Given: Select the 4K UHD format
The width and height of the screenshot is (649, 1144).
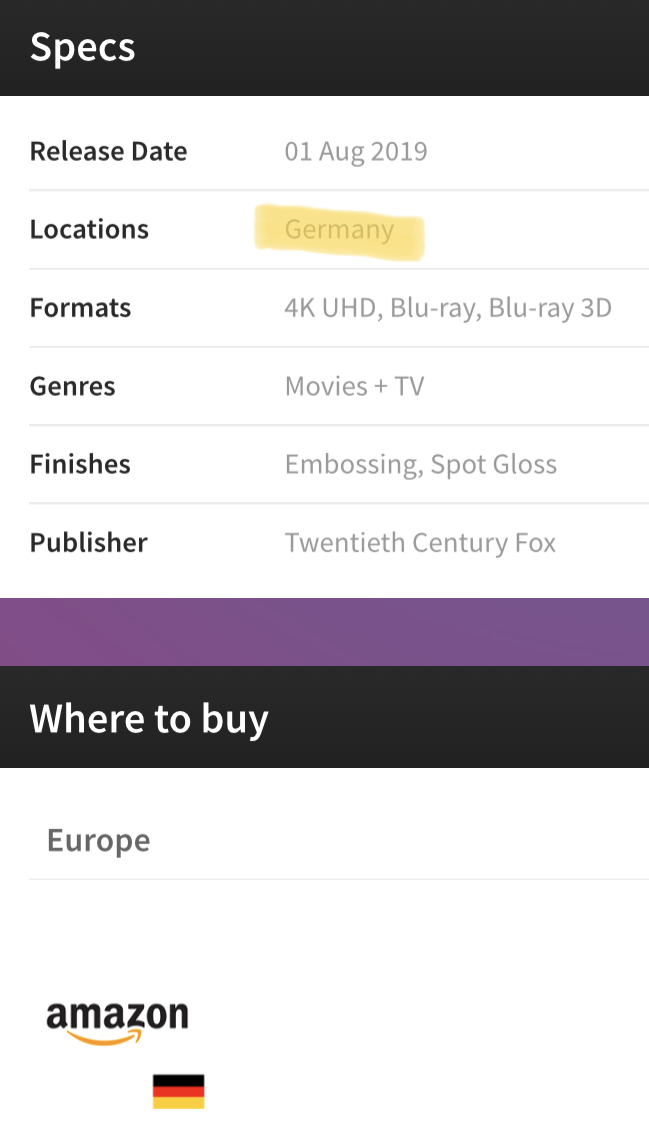Looking at the screenshot, I should pyautogui.click(x=329, y=308).
